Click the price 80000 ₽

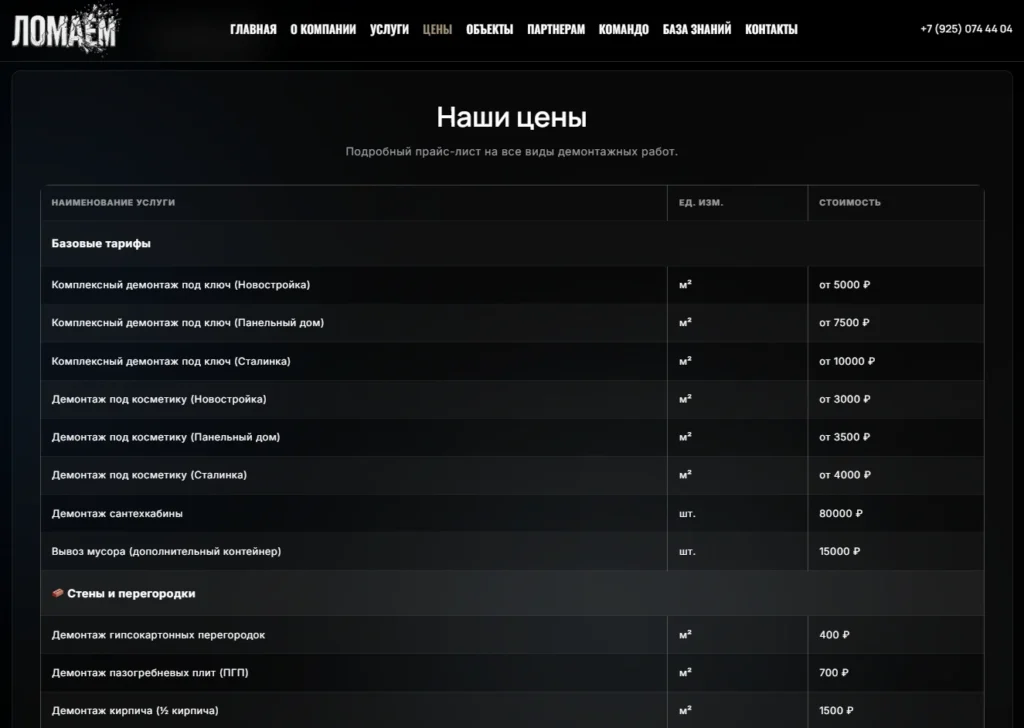tap(841, 513)
